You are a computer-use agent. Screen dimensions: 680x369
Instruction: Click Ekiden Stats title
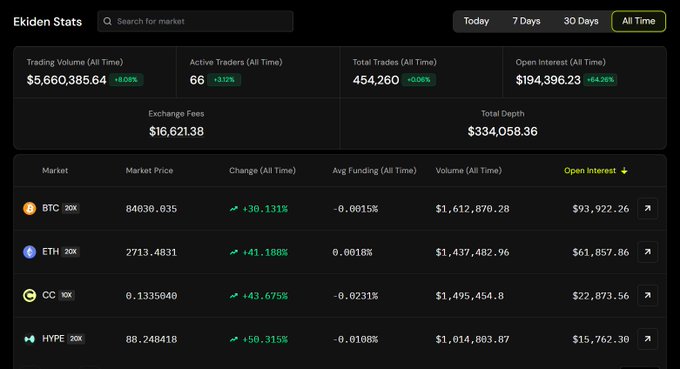coord(48,22)
